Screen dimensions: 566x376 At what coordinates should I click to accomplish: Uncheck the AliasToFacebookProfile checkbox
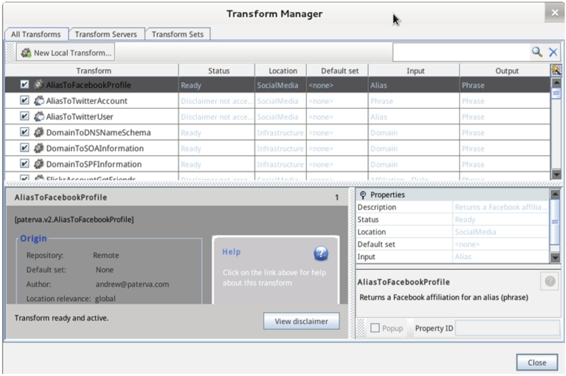(24, 84)
